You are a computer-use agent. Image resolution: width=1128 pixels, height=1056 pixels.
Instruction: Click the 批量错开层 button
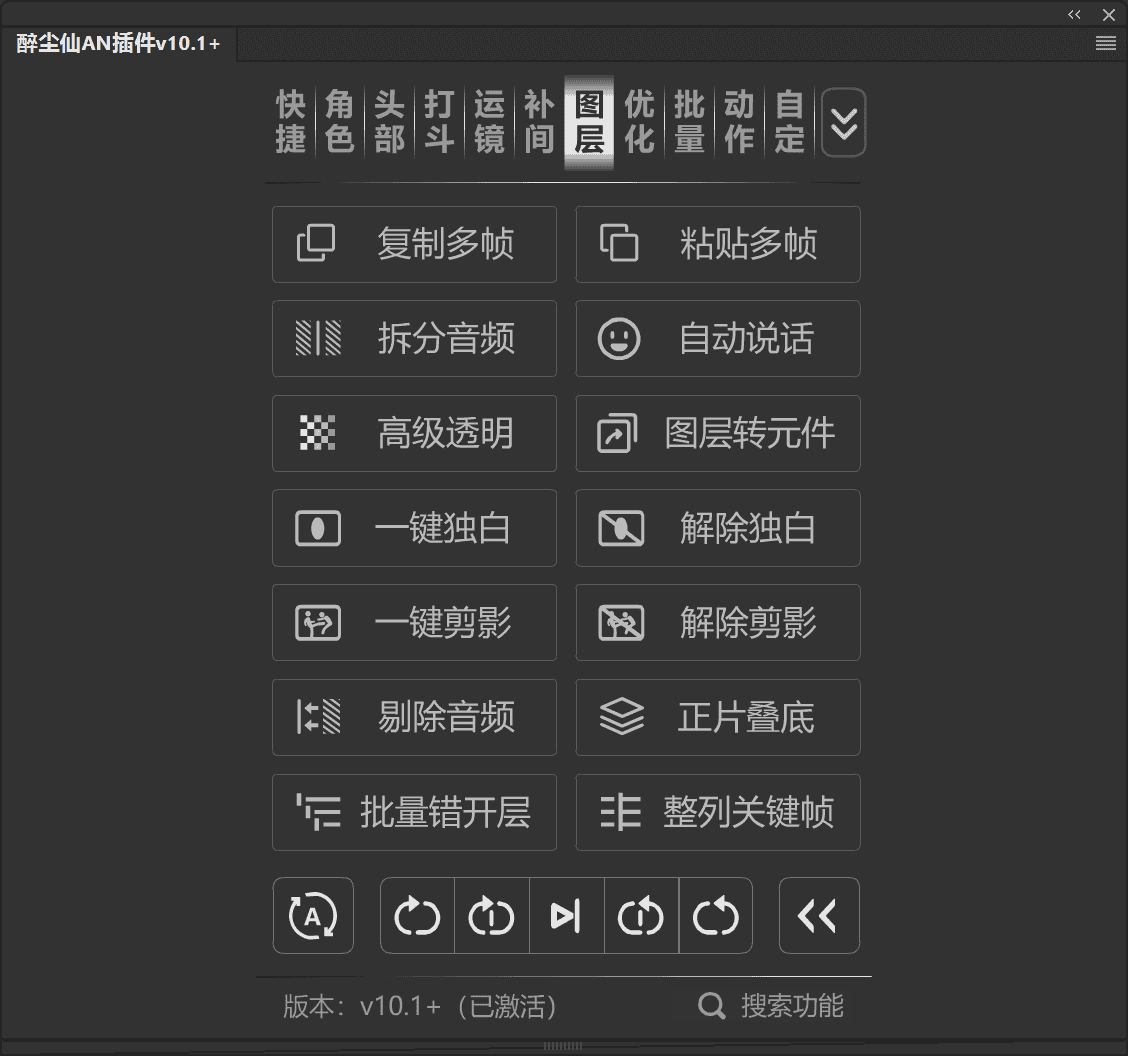click(x=414, y=812)
